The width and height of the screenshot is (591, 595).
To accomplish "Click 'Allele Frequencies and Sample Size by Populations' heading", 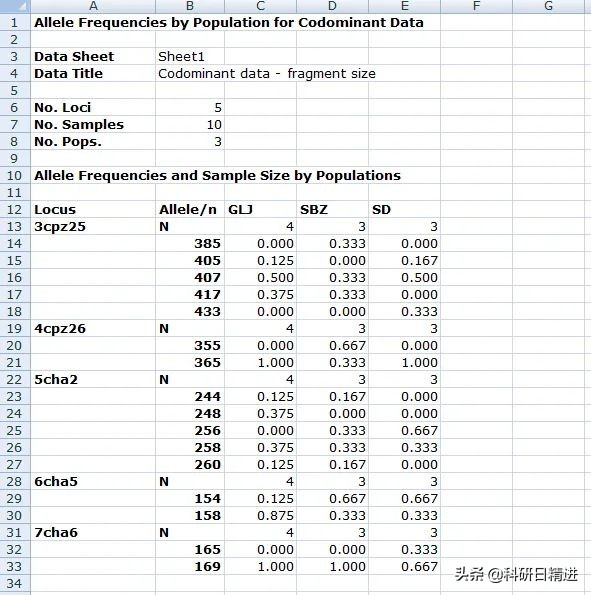I will pos(217,176).
